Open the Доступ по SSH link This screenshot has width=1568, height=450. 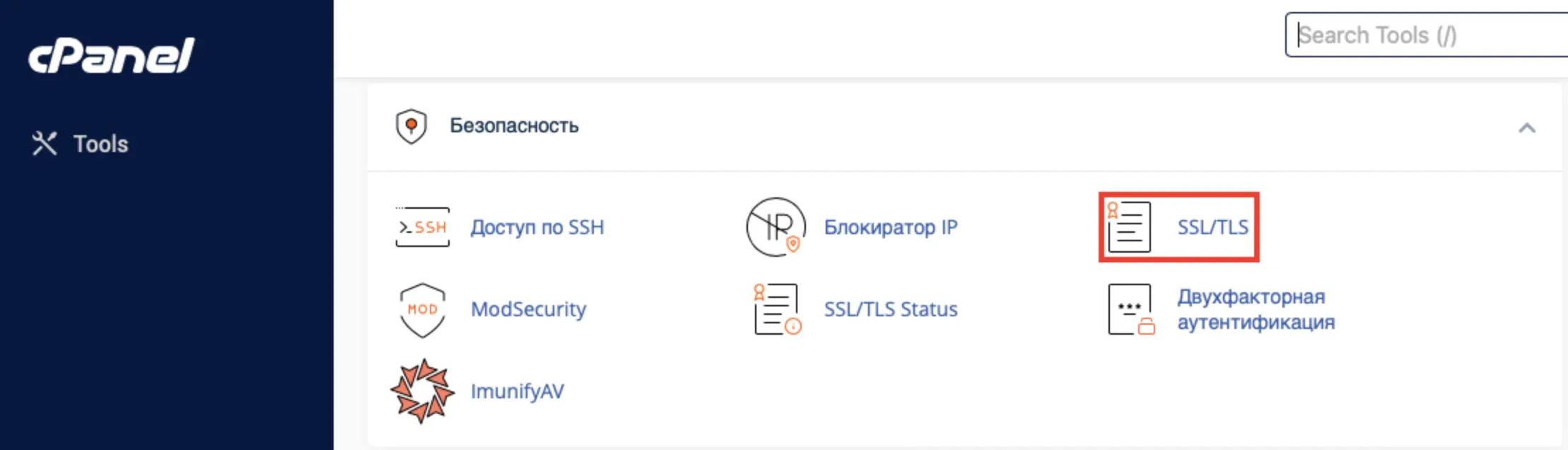(537, 227)
